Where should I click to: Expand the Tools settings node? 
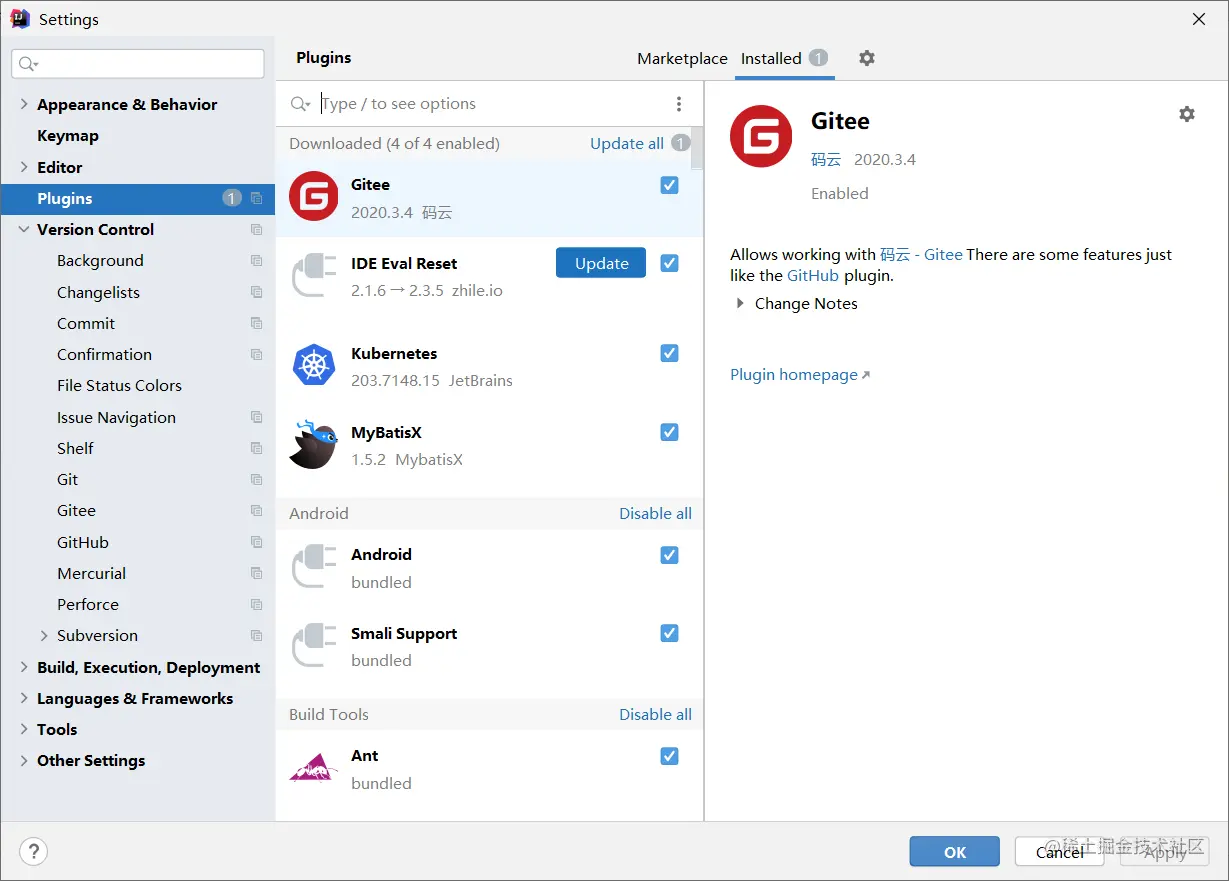24,729
